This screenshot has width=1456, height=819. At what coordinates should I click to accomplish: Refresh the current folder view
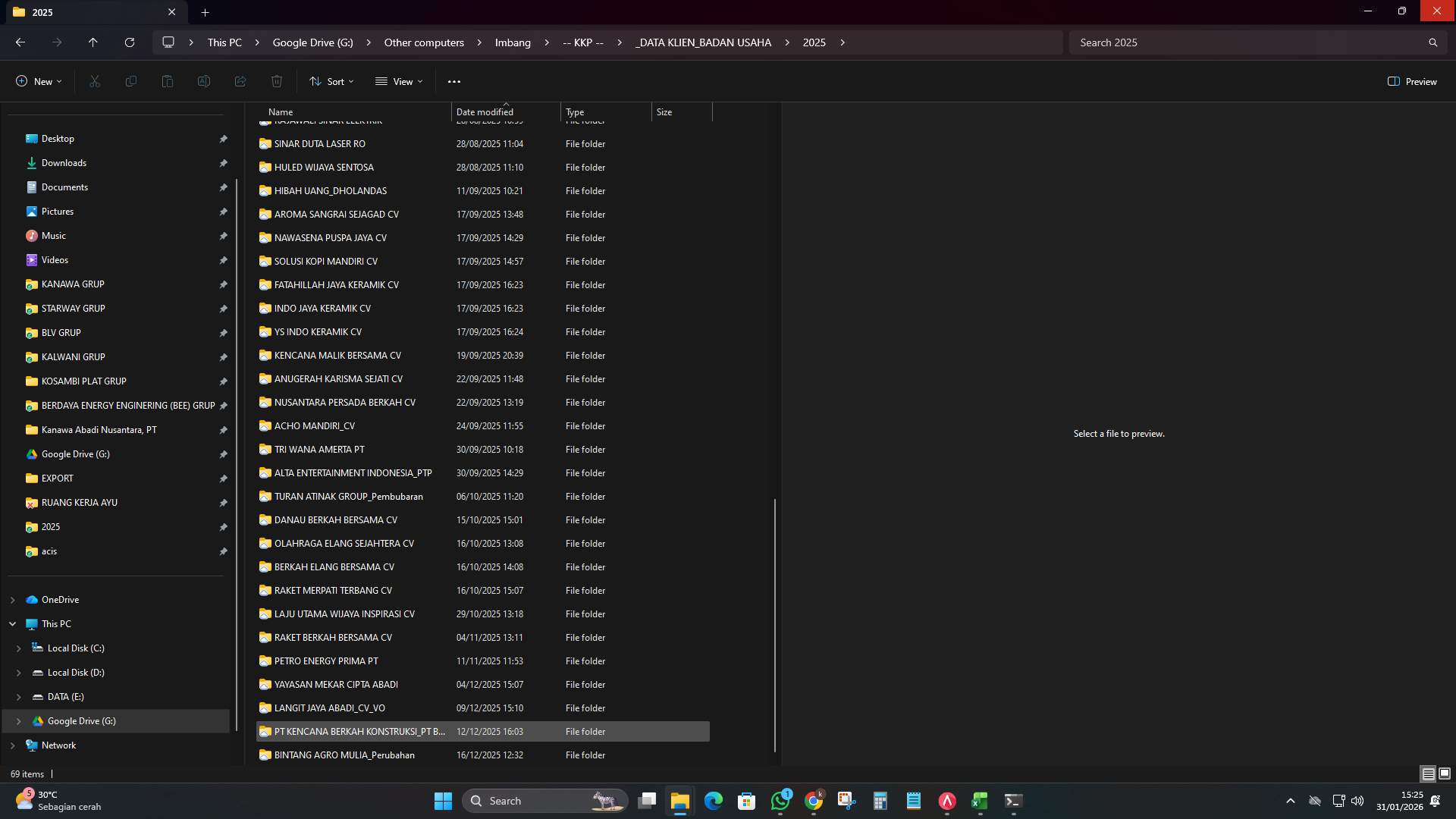[129, 42]
